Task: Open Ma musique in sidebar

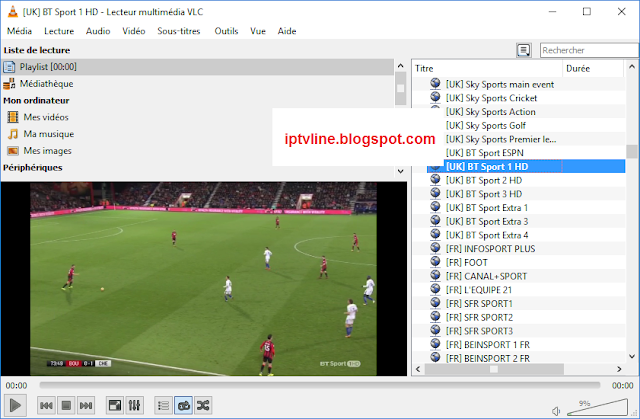Action: [x=49, y=134]
